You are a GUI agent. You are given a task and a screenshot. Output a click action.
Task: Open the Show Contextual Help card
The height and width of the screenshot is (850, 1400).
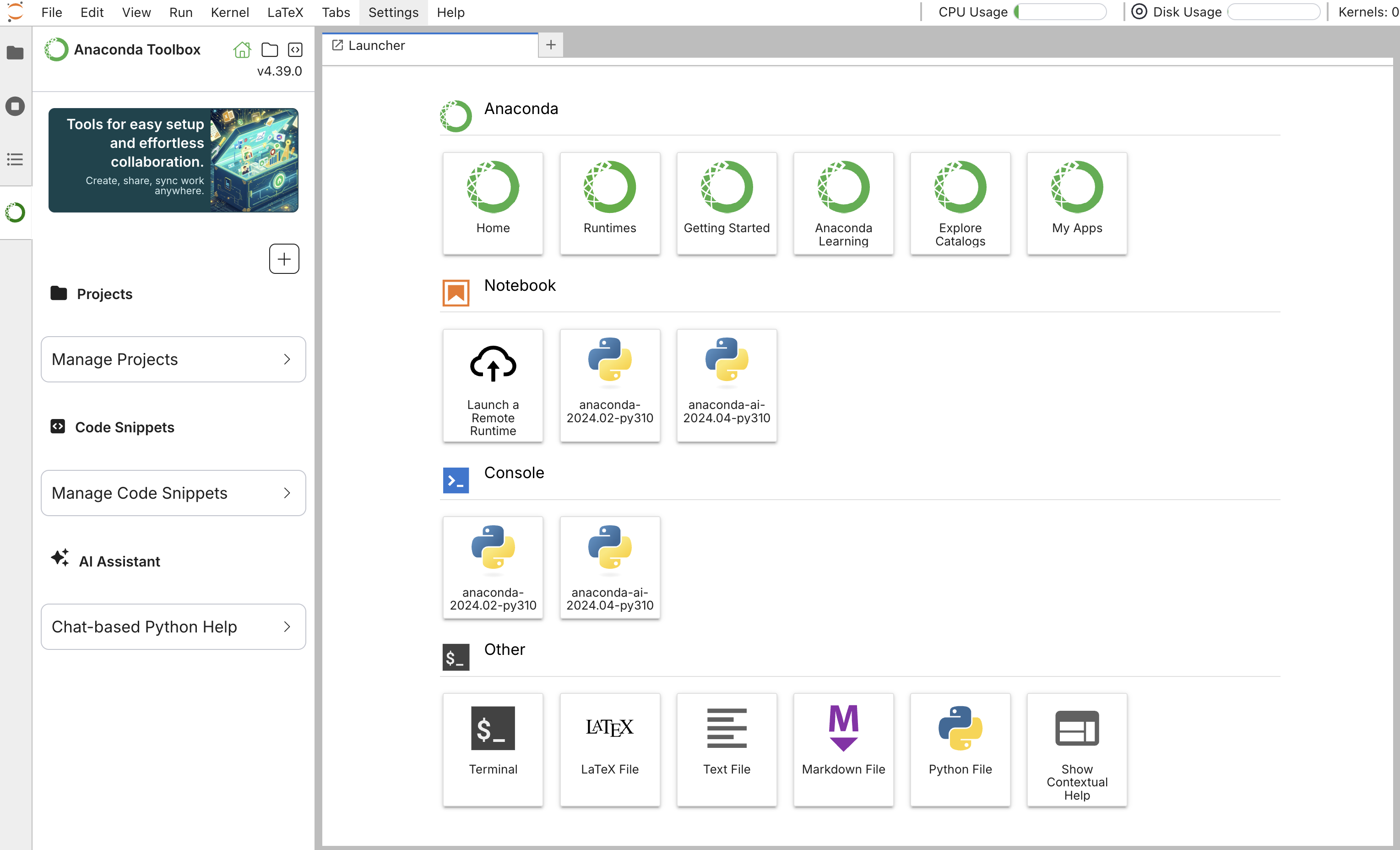1076,749
